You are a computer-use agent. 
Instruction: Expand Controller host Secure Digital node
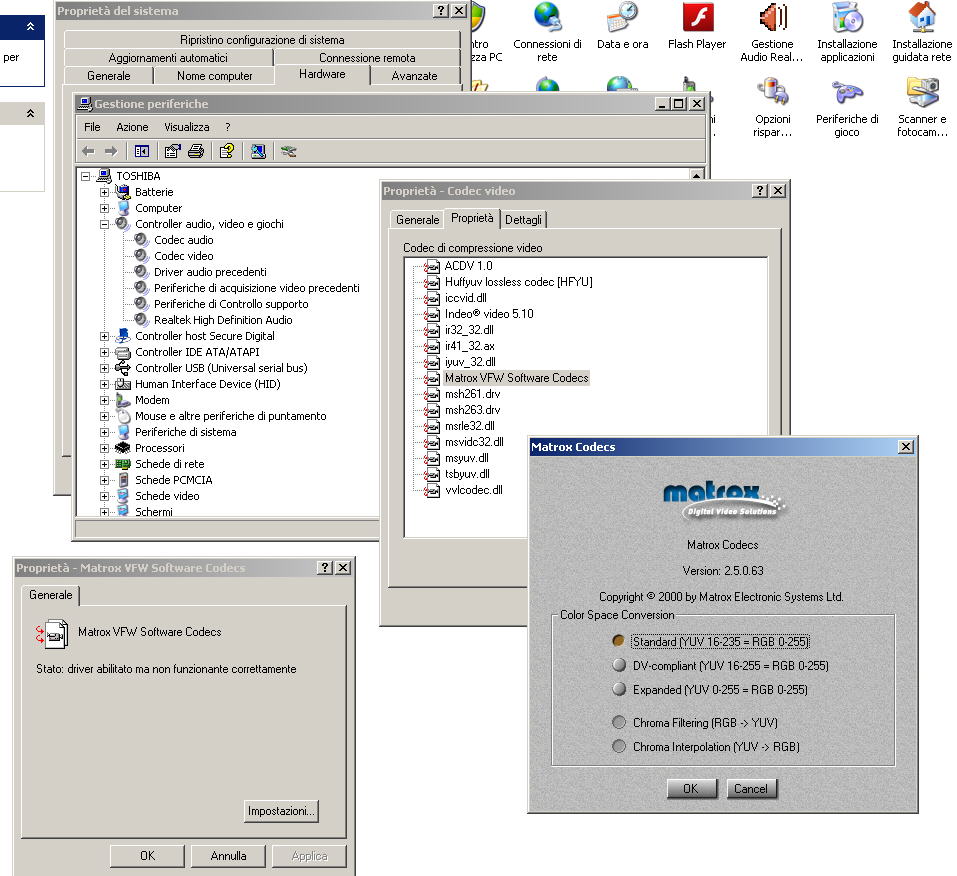tap(104, 336)
